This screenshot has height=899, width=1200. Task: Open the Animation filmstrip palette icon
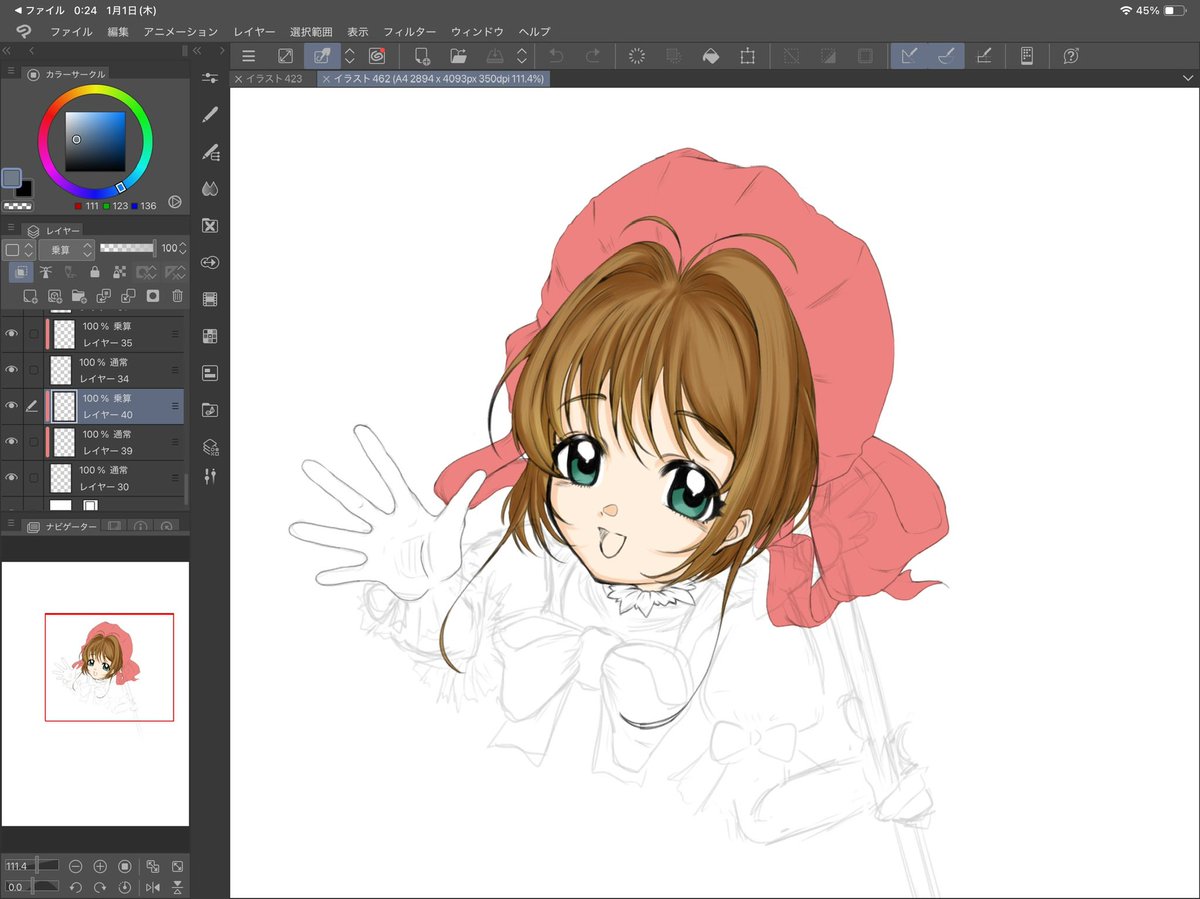(210, 299)
